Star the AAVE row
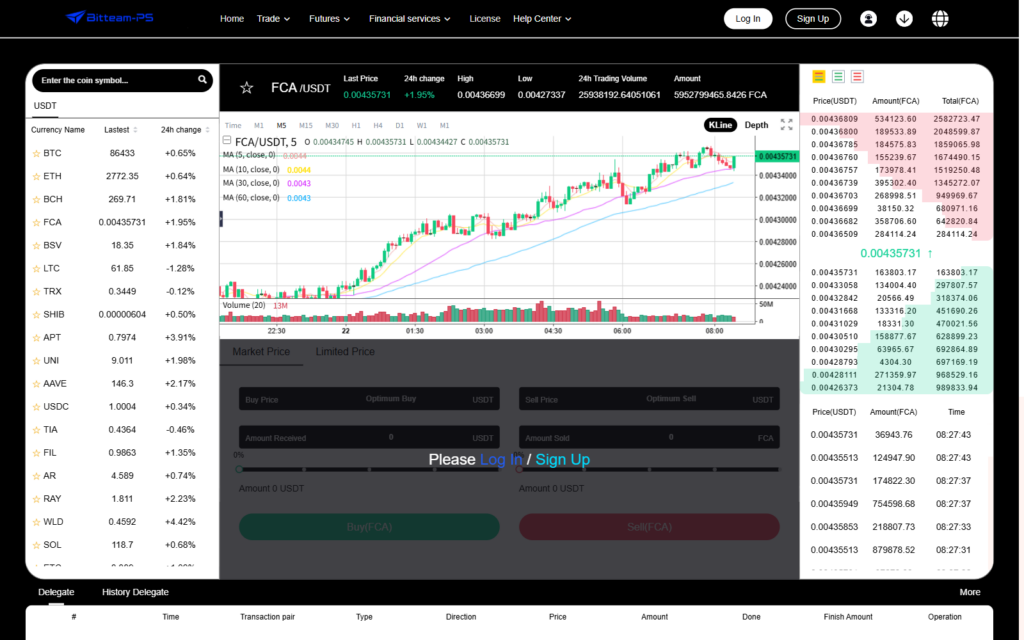 (36, 384)
